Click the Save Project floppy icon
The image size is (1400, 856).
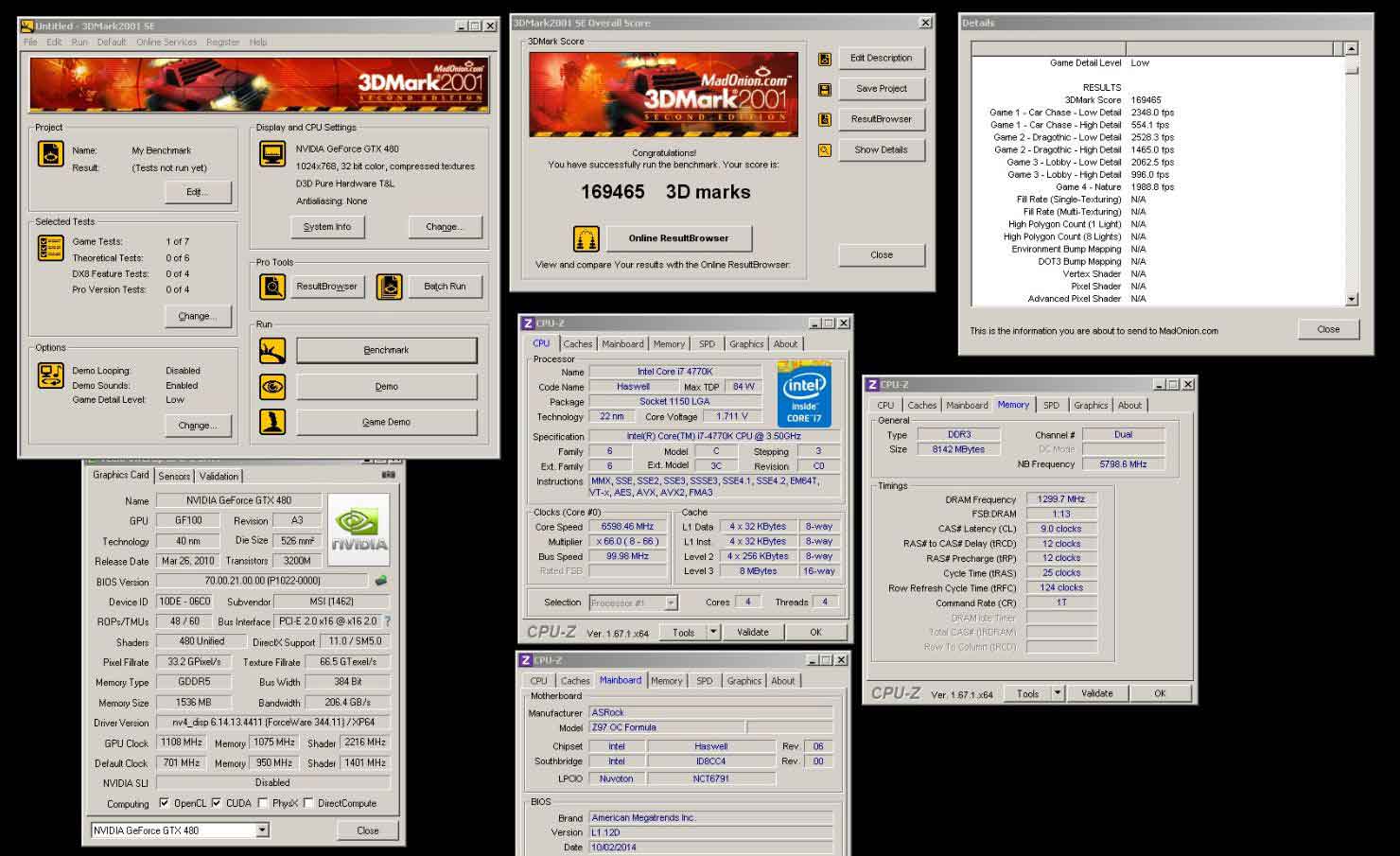825,89
